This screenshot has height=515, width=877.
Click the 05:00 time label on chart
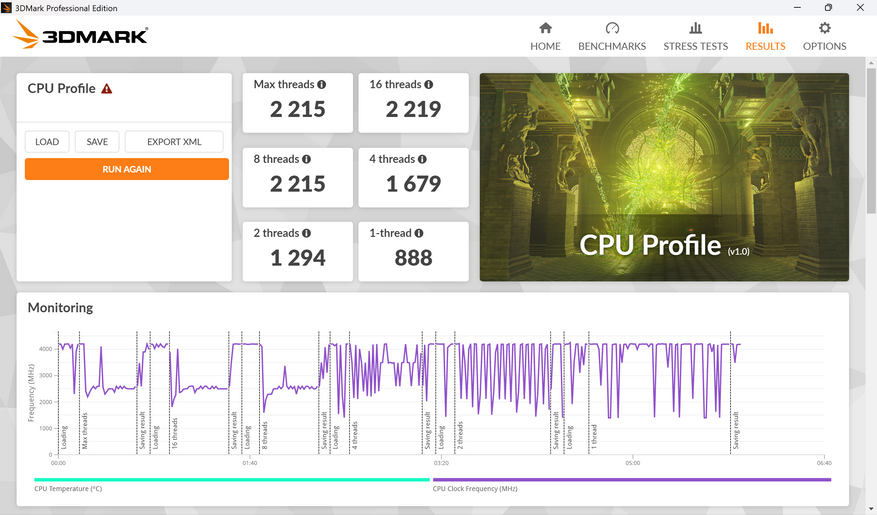pos(633,463)
